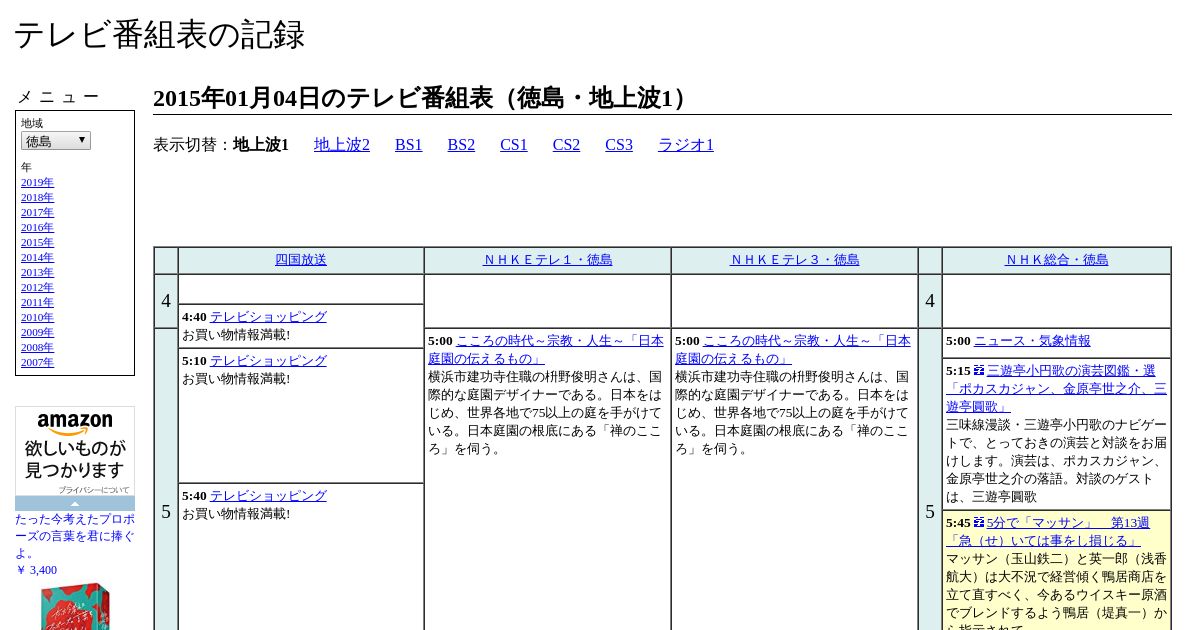Screen dimensions: 1200x630
Task: Click the テレビ番組表の記録 site title
Action: (x=159, y=35)
